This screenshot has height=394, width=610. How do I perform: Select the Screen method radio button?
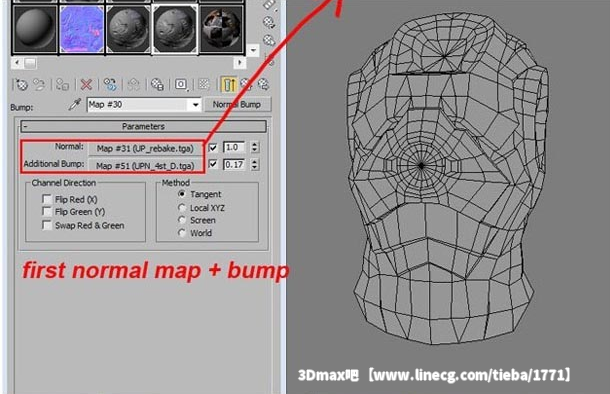point(182,220)
